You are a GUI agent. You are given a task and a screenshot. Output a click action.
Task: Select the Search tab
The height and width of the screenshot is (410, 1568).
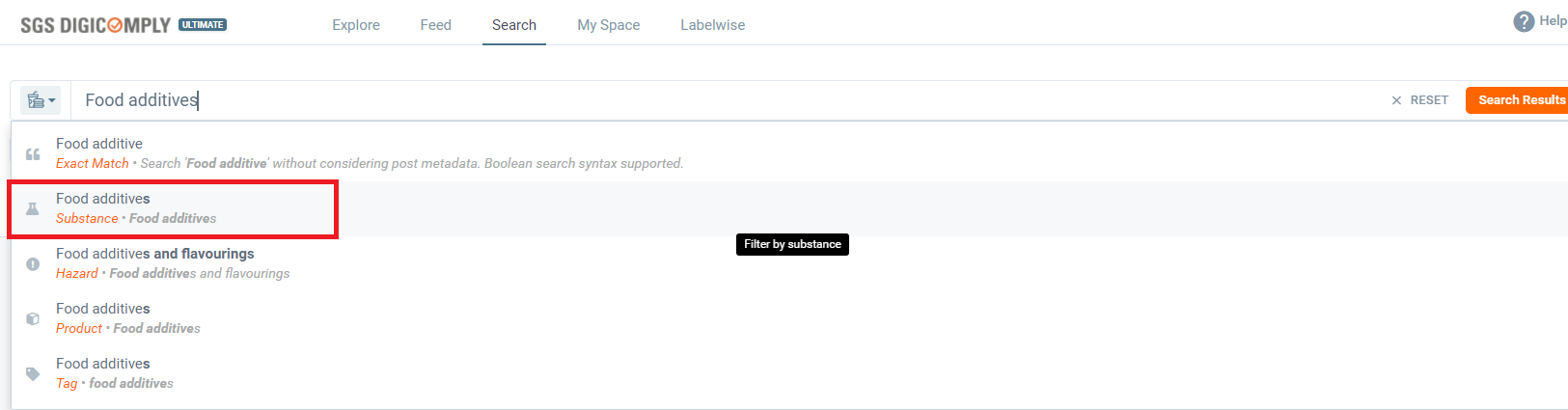513,25
